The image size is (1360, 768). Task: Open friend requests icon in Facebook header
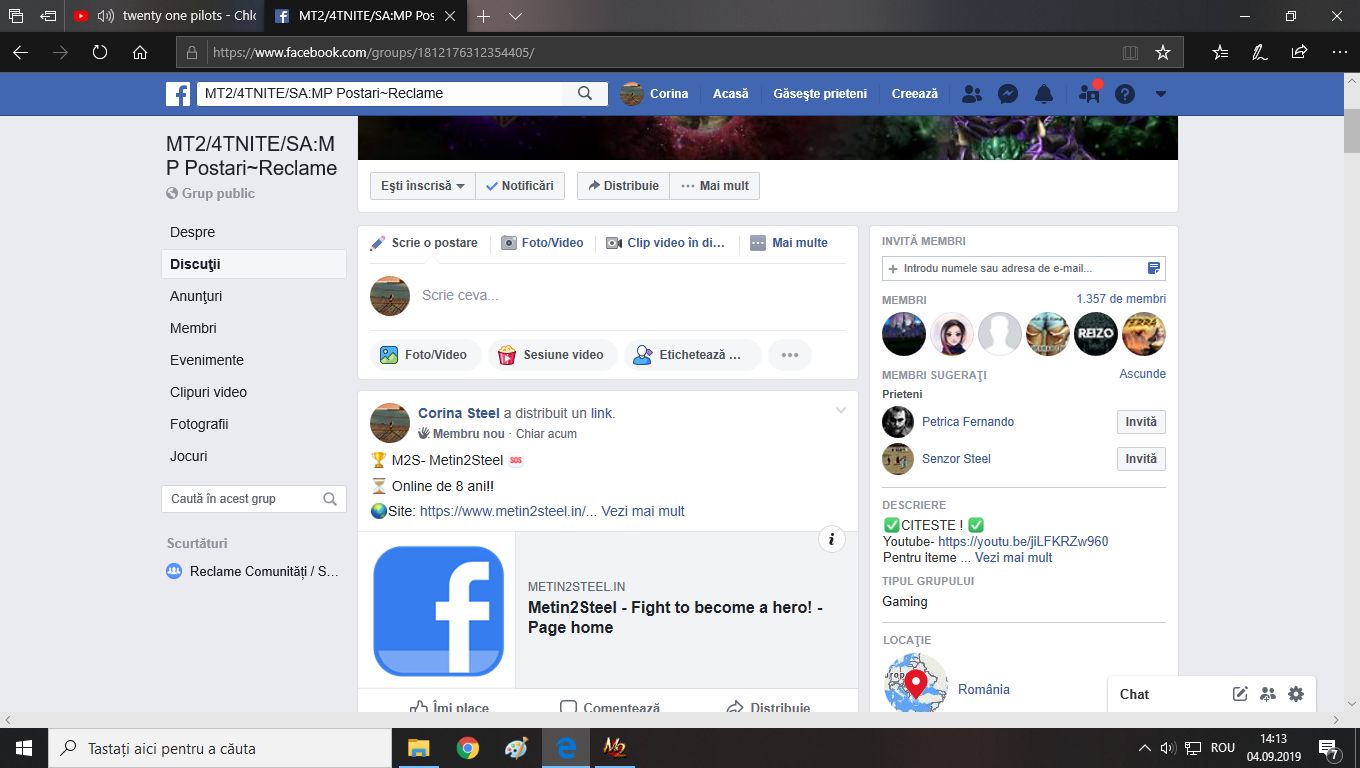coord(971,94)
